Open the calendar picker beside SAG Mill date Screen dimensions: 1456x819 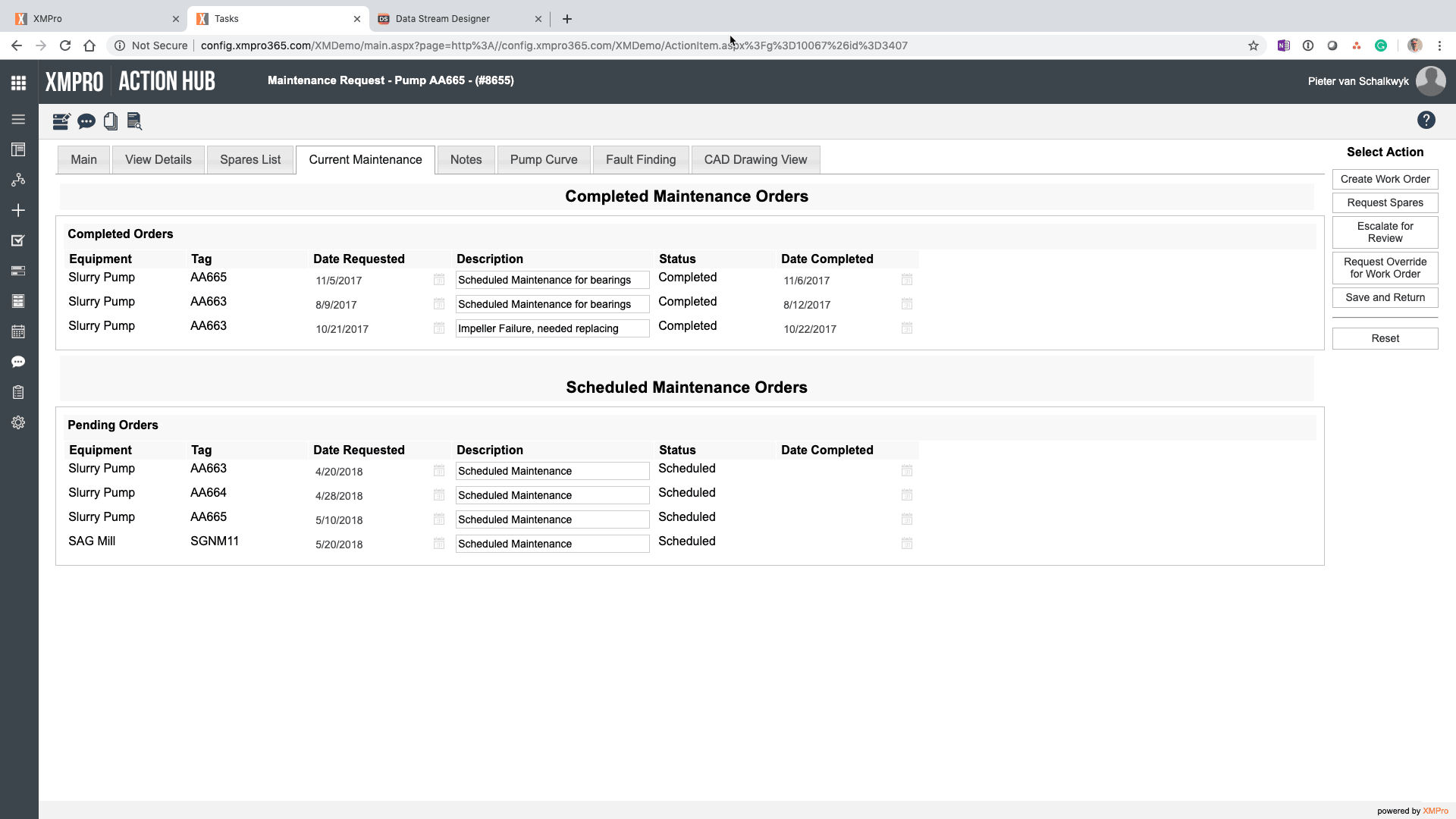point(439,544)
